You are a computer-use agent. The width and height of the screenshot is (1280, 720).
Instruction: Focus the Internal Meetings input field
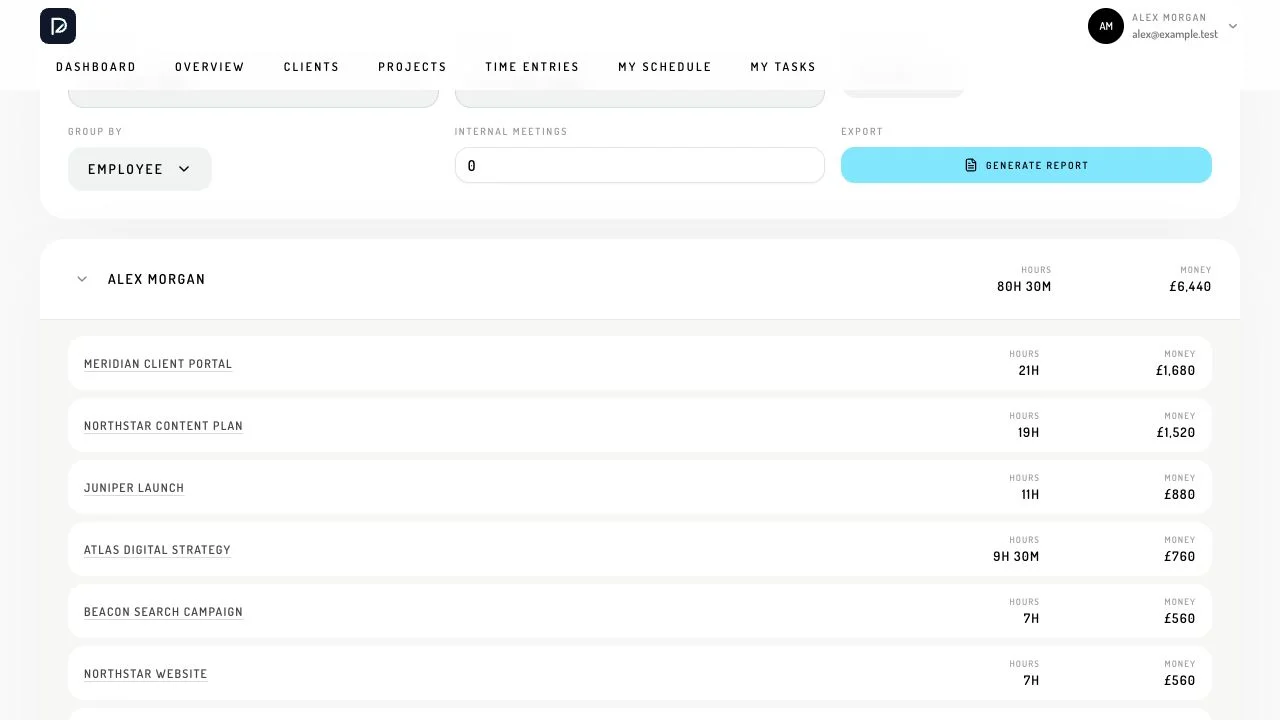click(x=640, y=165)
